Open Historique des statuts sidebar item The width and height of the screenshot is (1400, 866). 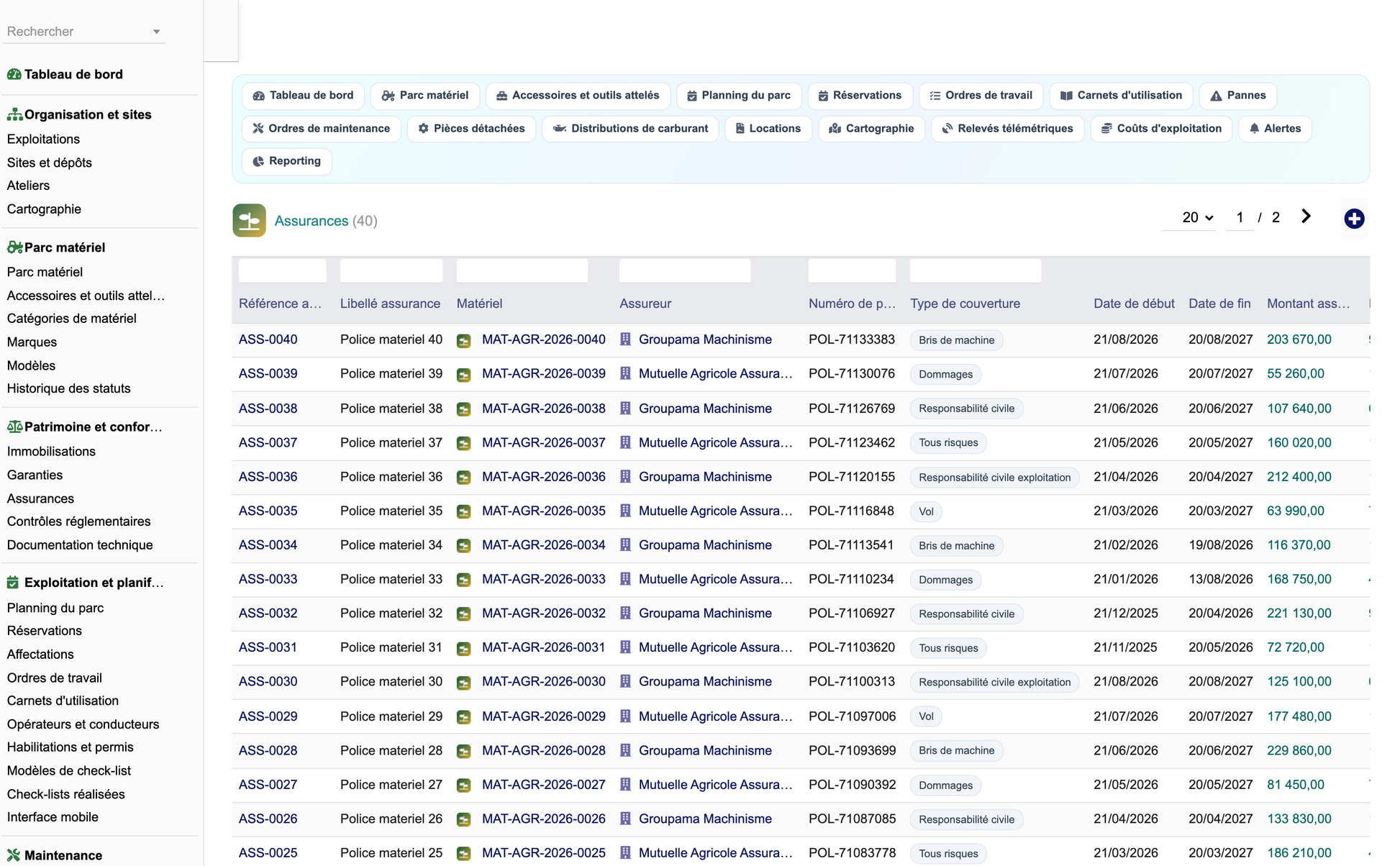pos(68,388)
